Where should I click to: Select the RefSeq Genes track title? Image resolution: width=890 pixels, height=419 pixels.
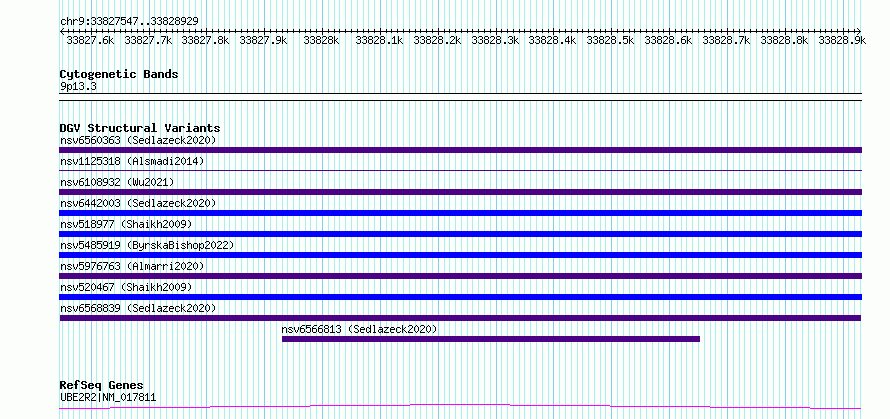pos(102,386)
